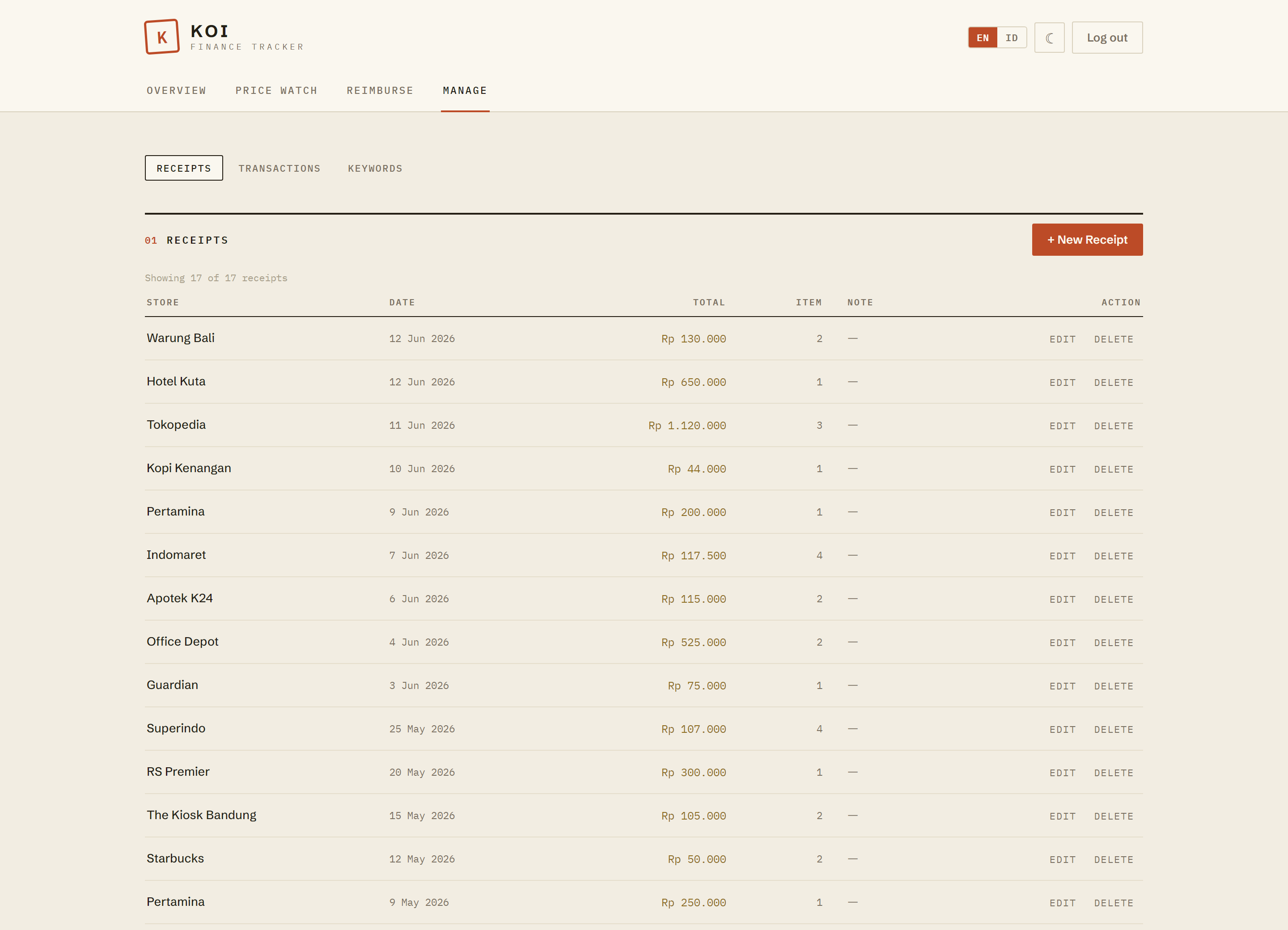Select the Manage tab
Screen dimensions: 1288x930
(x=465, y=90)
